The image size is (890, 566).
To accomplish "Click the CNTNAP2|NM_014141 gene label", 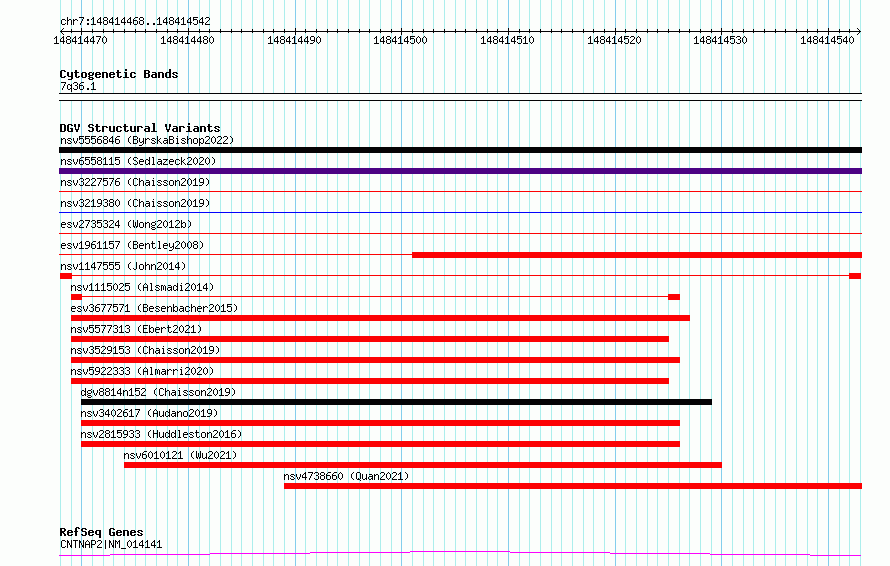I will point(111,544).
